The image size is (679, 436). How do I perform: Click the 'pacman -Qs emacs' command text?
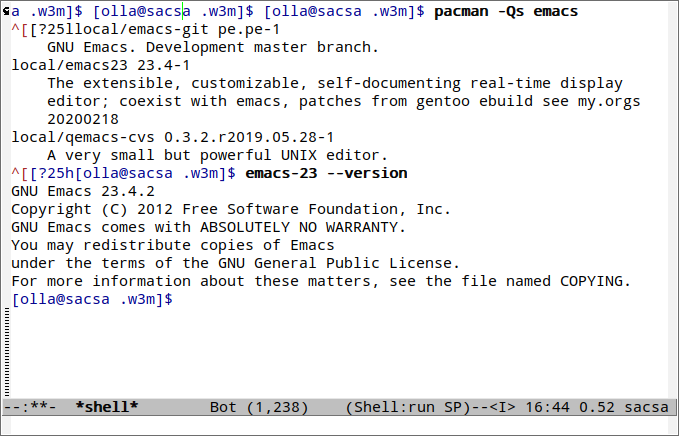coord(506,11)
